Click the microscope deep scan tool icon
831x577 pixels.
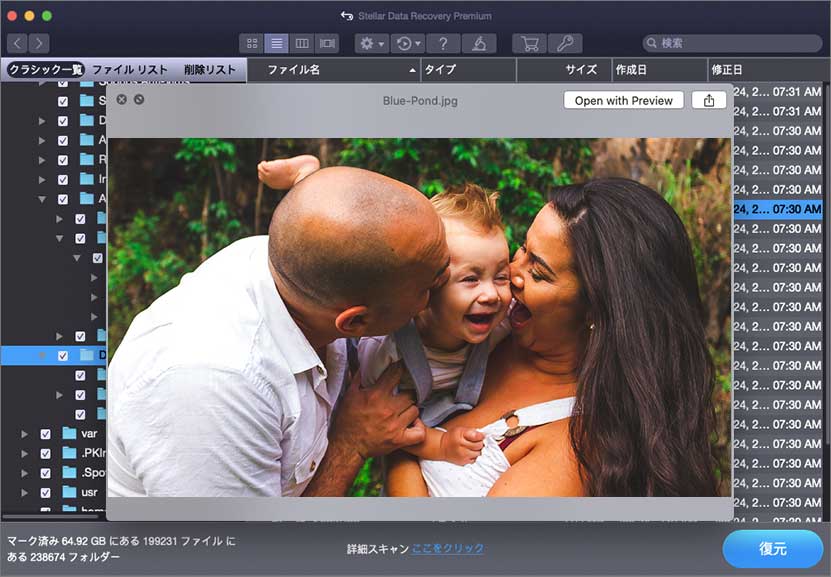[479, 44]
